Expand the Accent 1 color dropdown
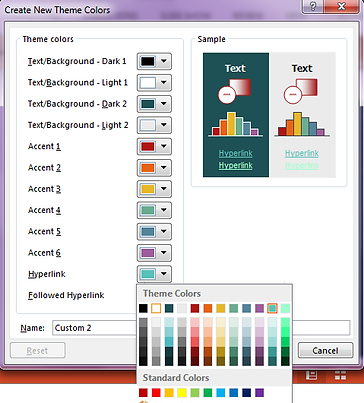364x403 pixels. (154, 146)
